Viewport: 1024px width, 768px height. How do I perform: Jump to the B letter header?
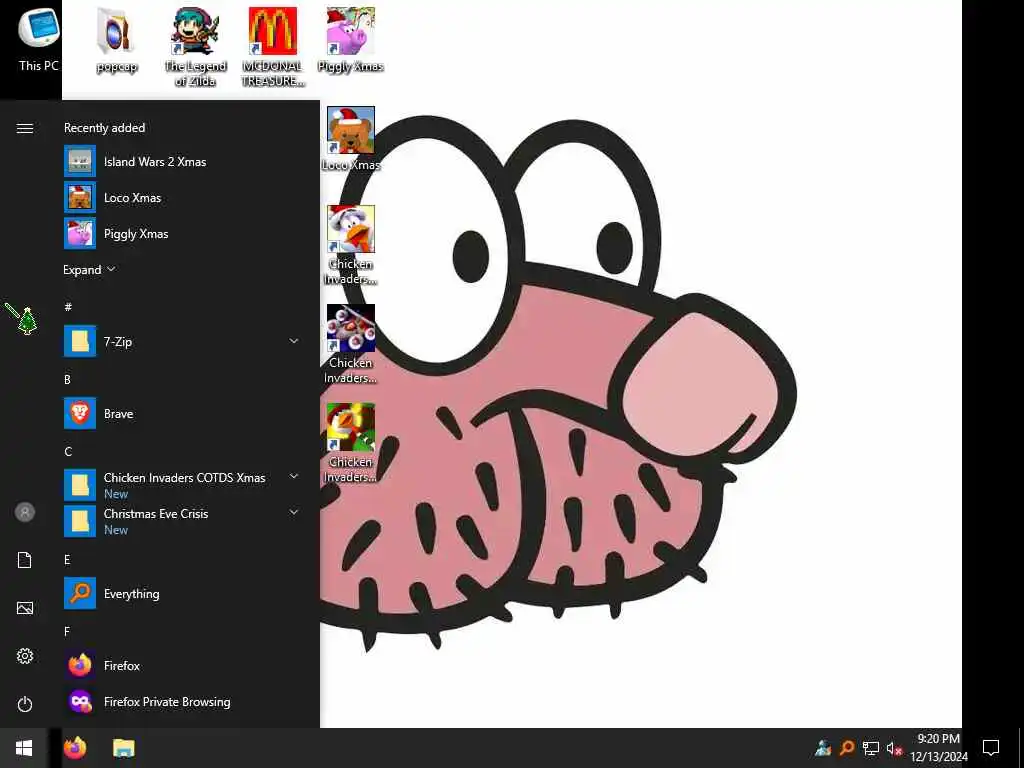(67, 379)
